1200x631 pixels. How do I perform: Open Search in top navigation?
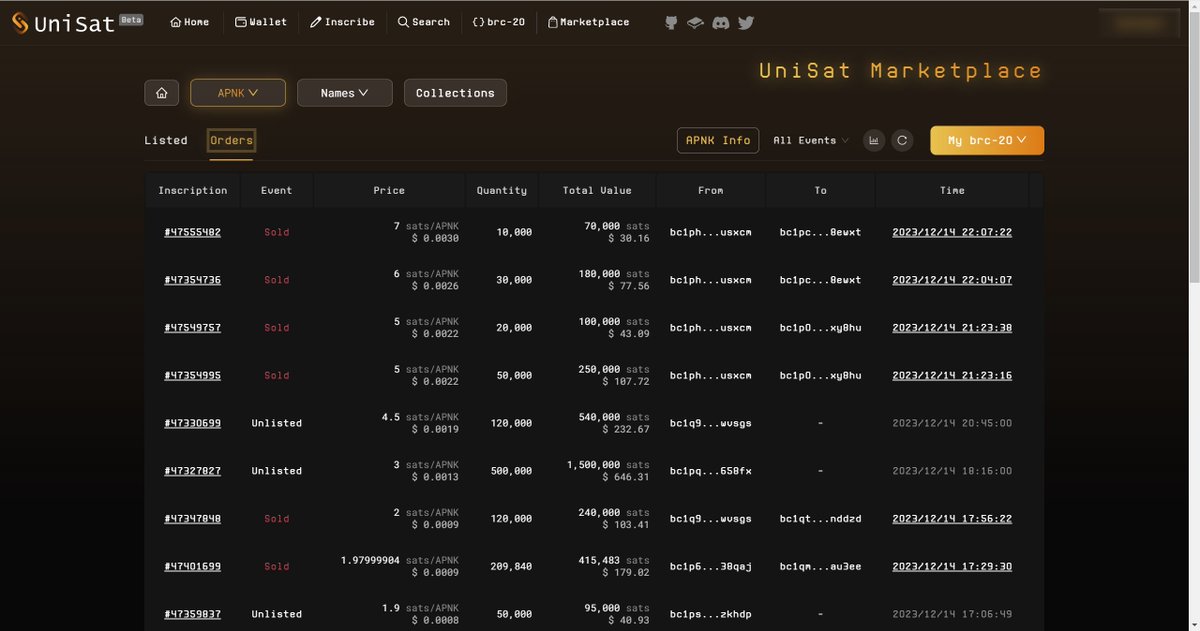(423, 22)
